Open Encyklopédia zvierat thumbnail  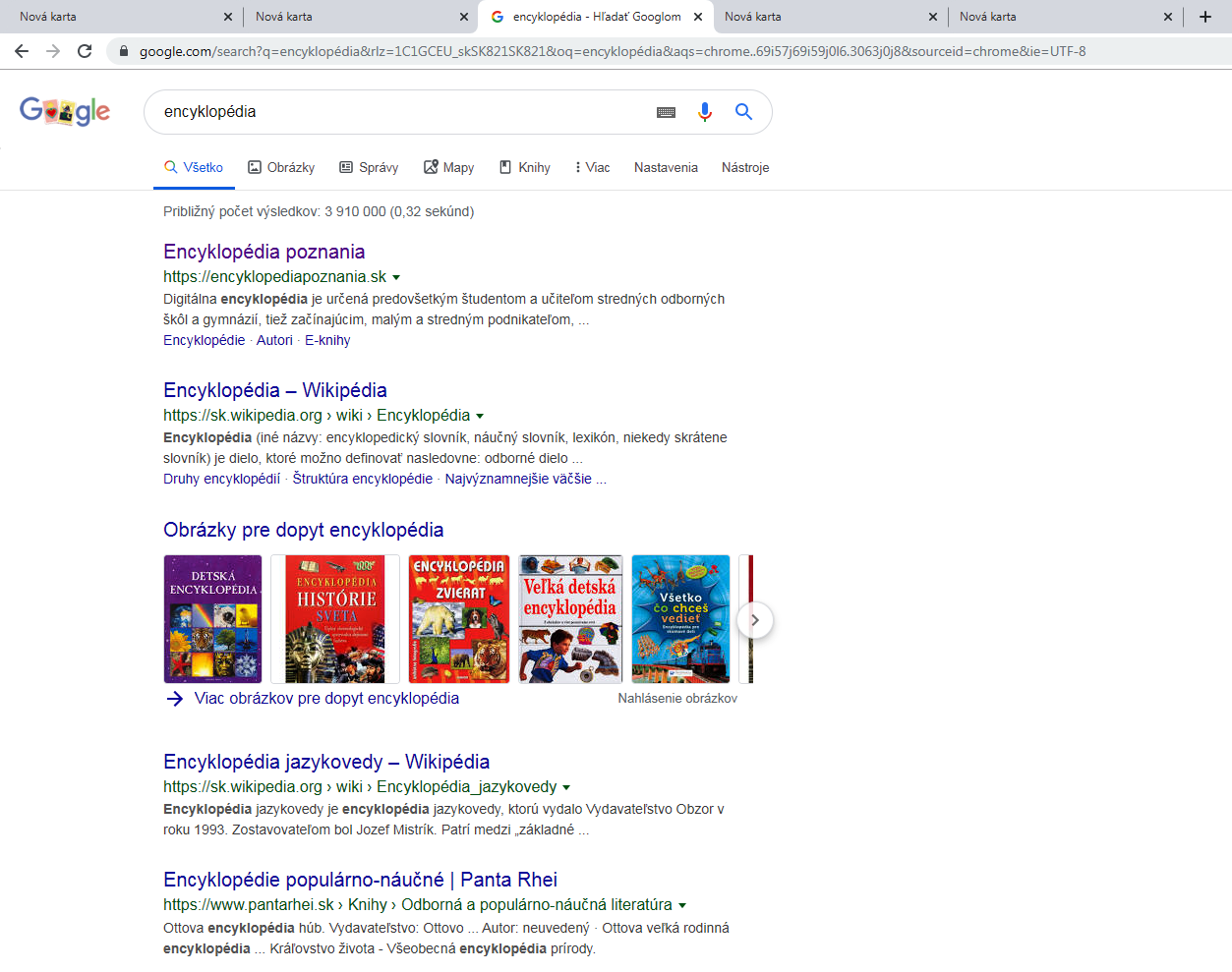coord(459,619)
